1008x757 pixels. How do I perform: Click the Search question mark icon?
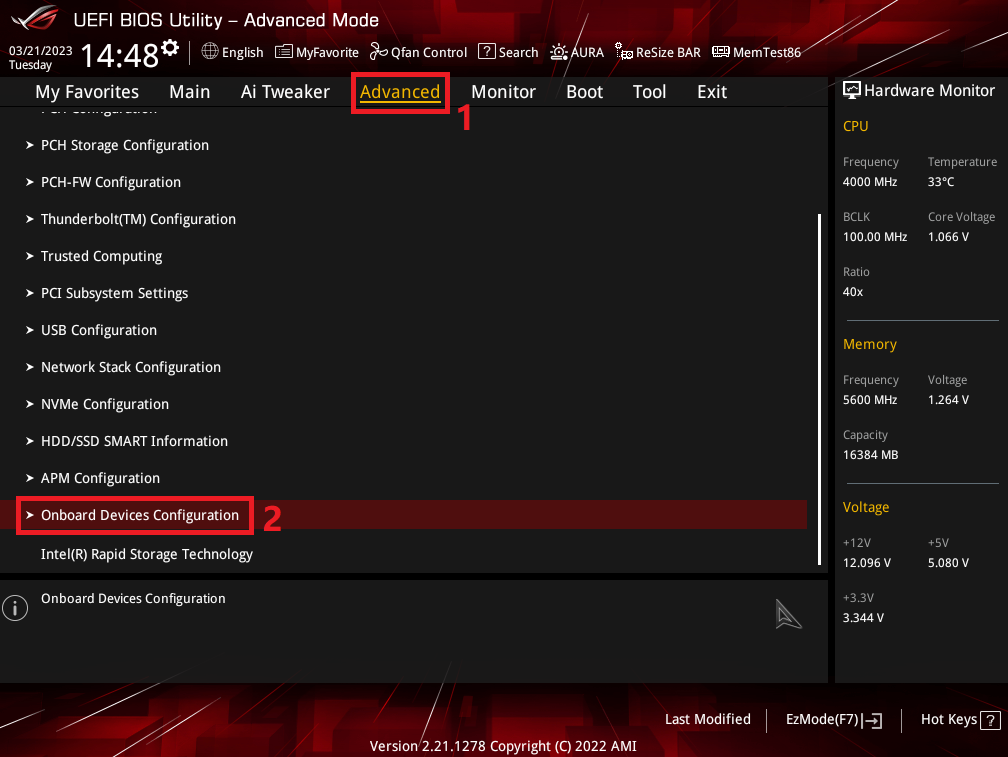[x=487, y=51]
